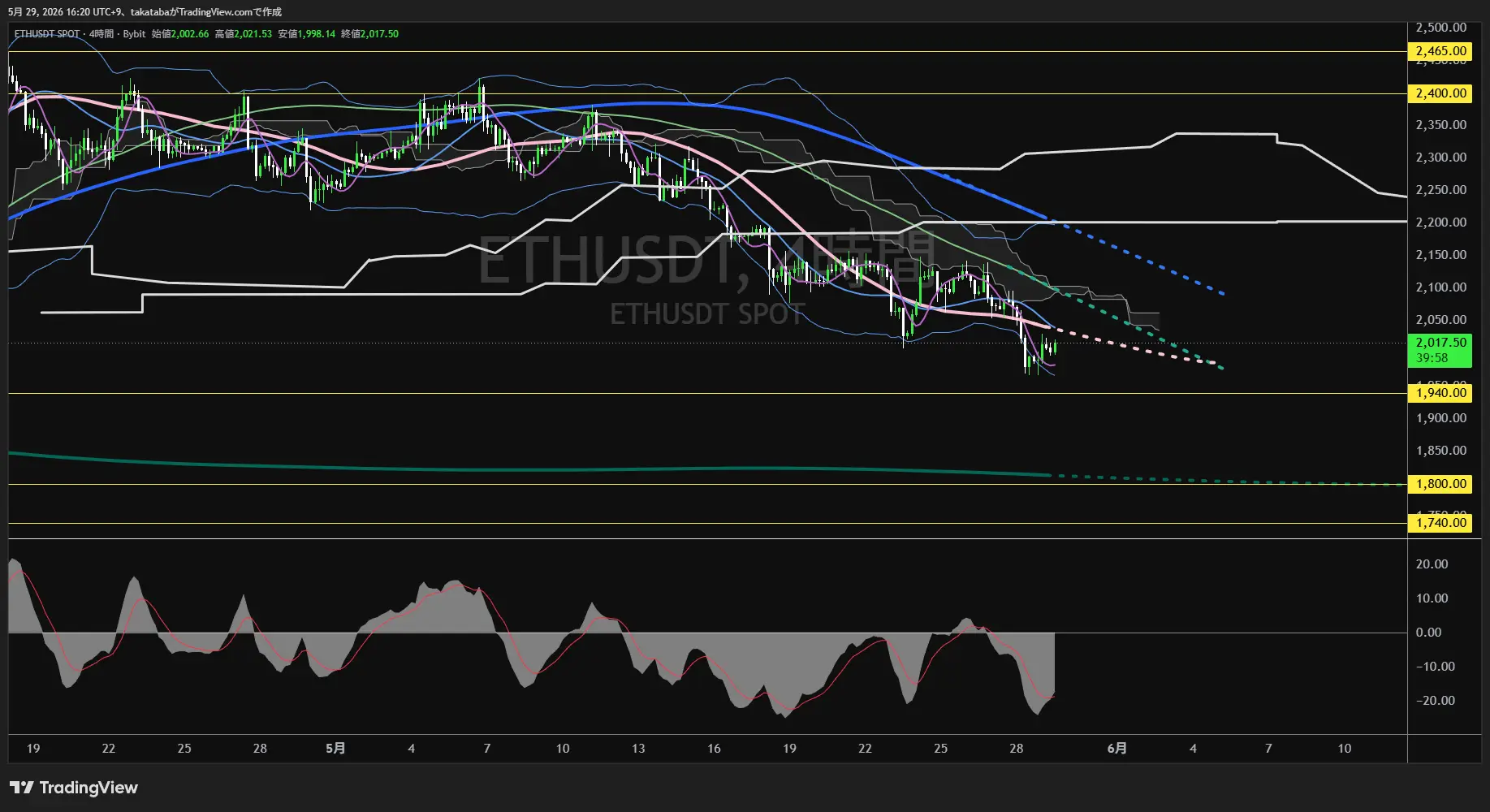Click the 13 date label on time axis
The height and width of the screenshot is (812, 1490).
(x=638, y=749)
